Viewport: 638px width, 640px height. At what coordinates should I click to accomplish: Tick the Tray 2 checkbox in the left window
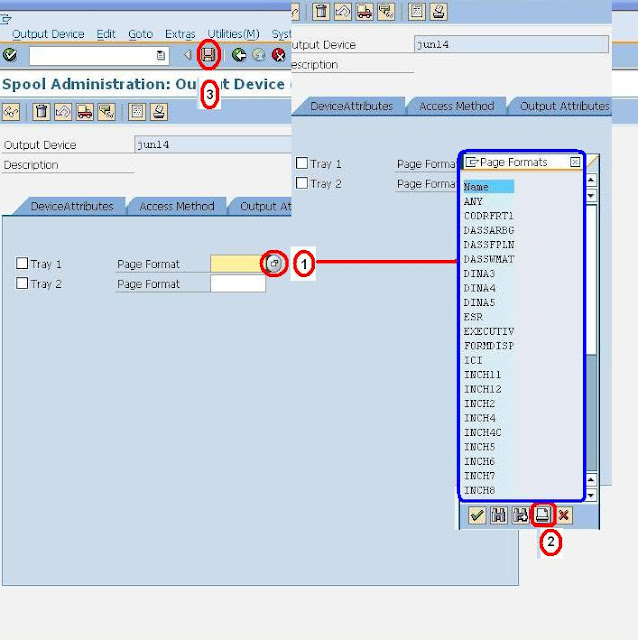[22, 283]
